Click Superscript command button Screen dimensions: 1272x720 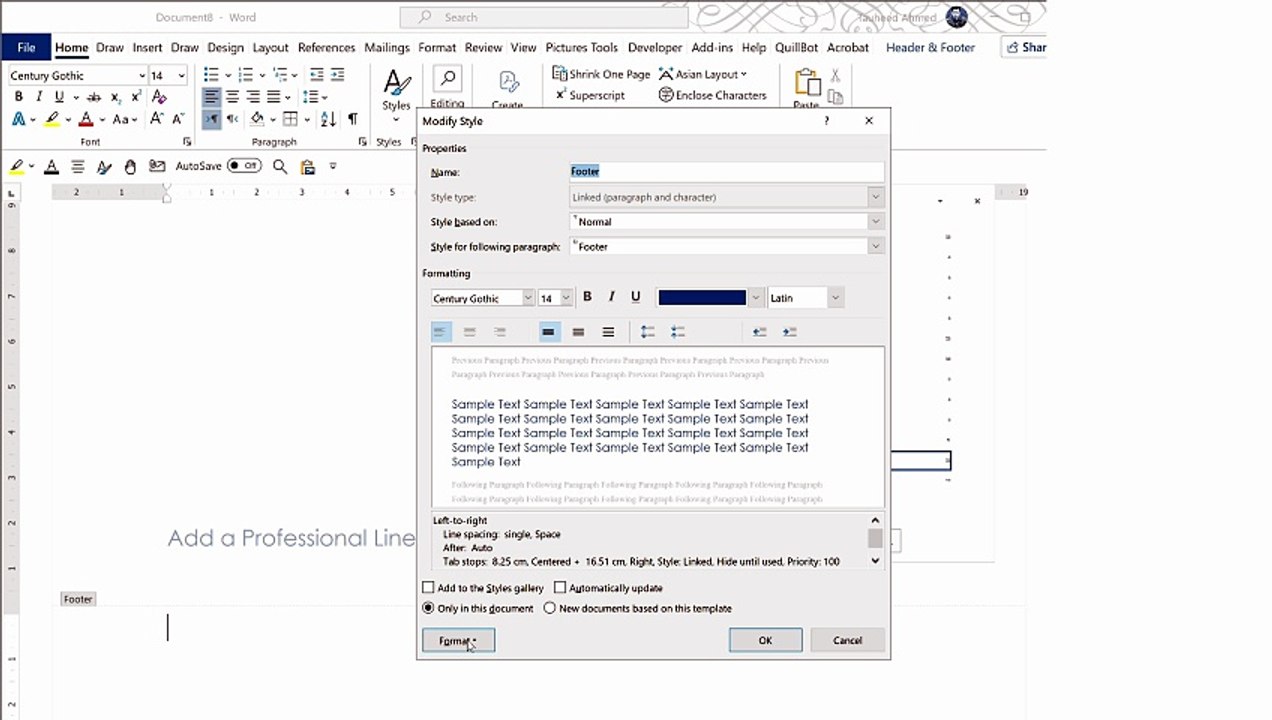[x=589, y=95]
